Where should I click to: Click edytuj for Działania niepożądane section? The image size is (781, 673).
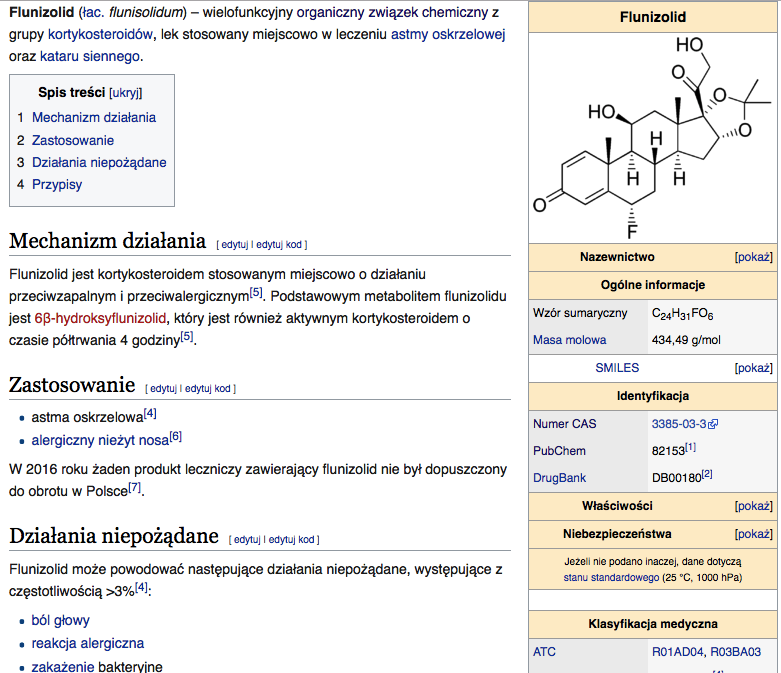coord(247,539)
